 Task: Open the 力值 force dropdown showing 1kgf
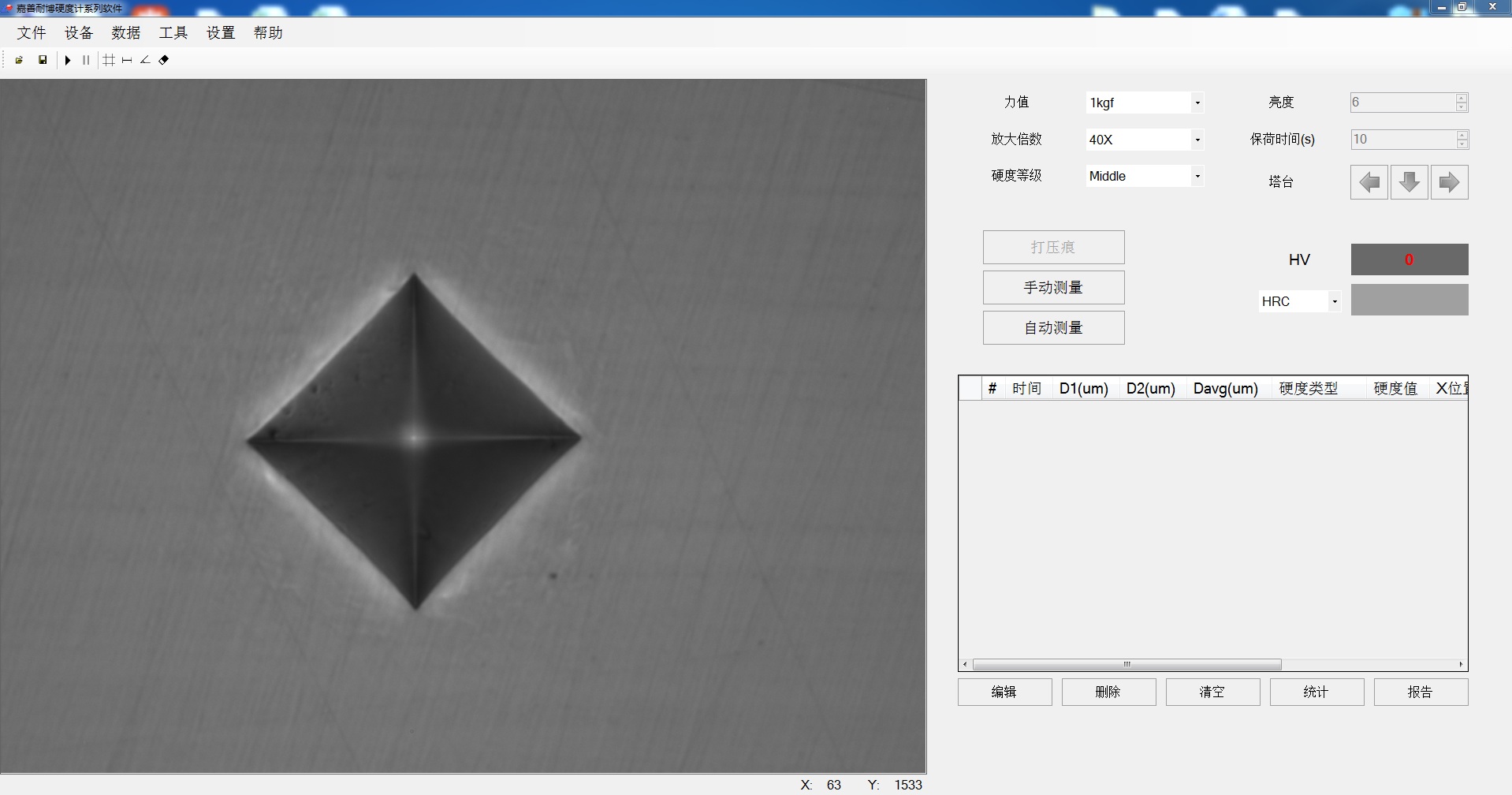[1197, 103]
